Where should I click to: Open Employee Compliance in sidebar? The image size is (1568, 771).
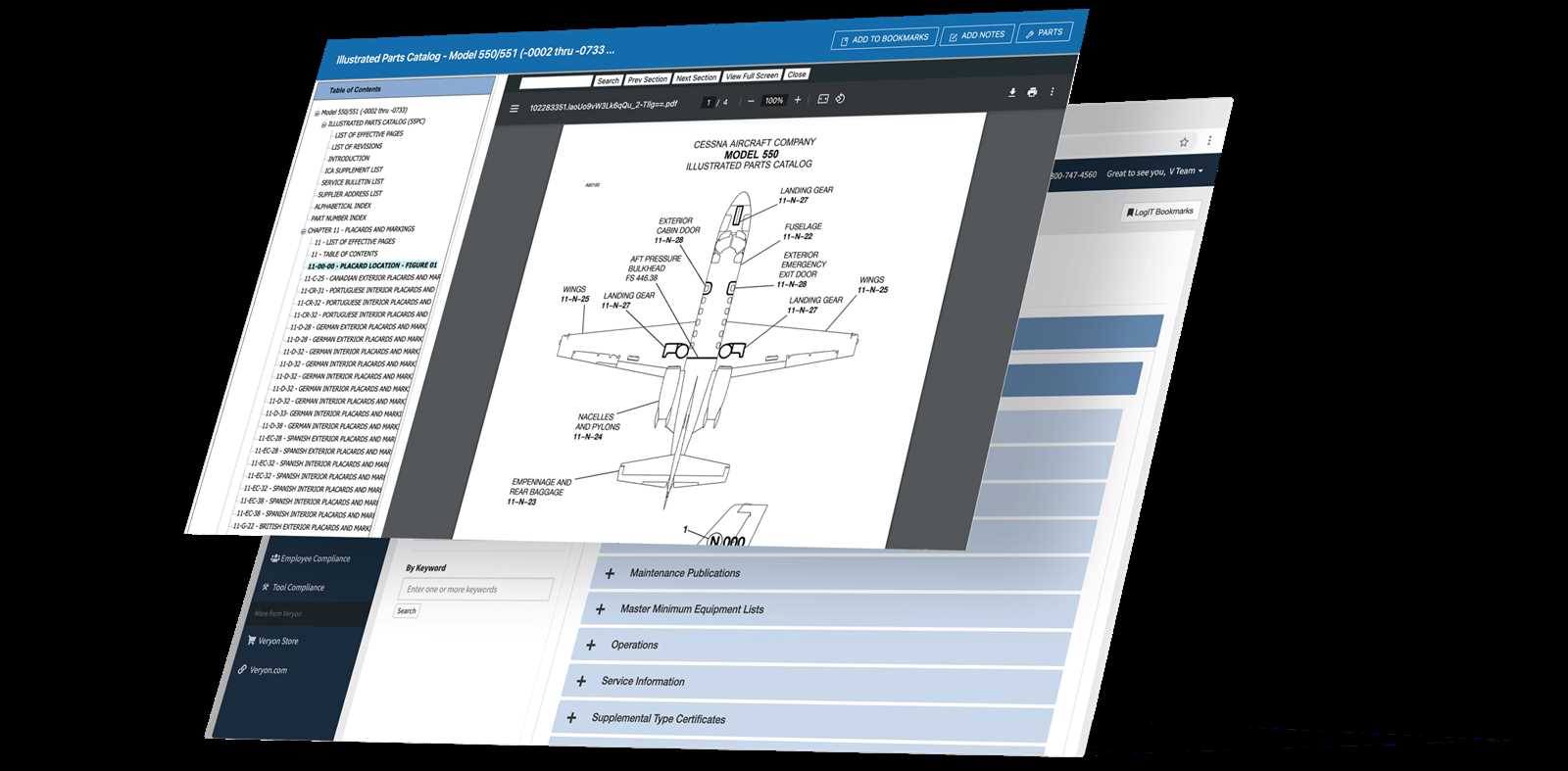click(310, 558)
